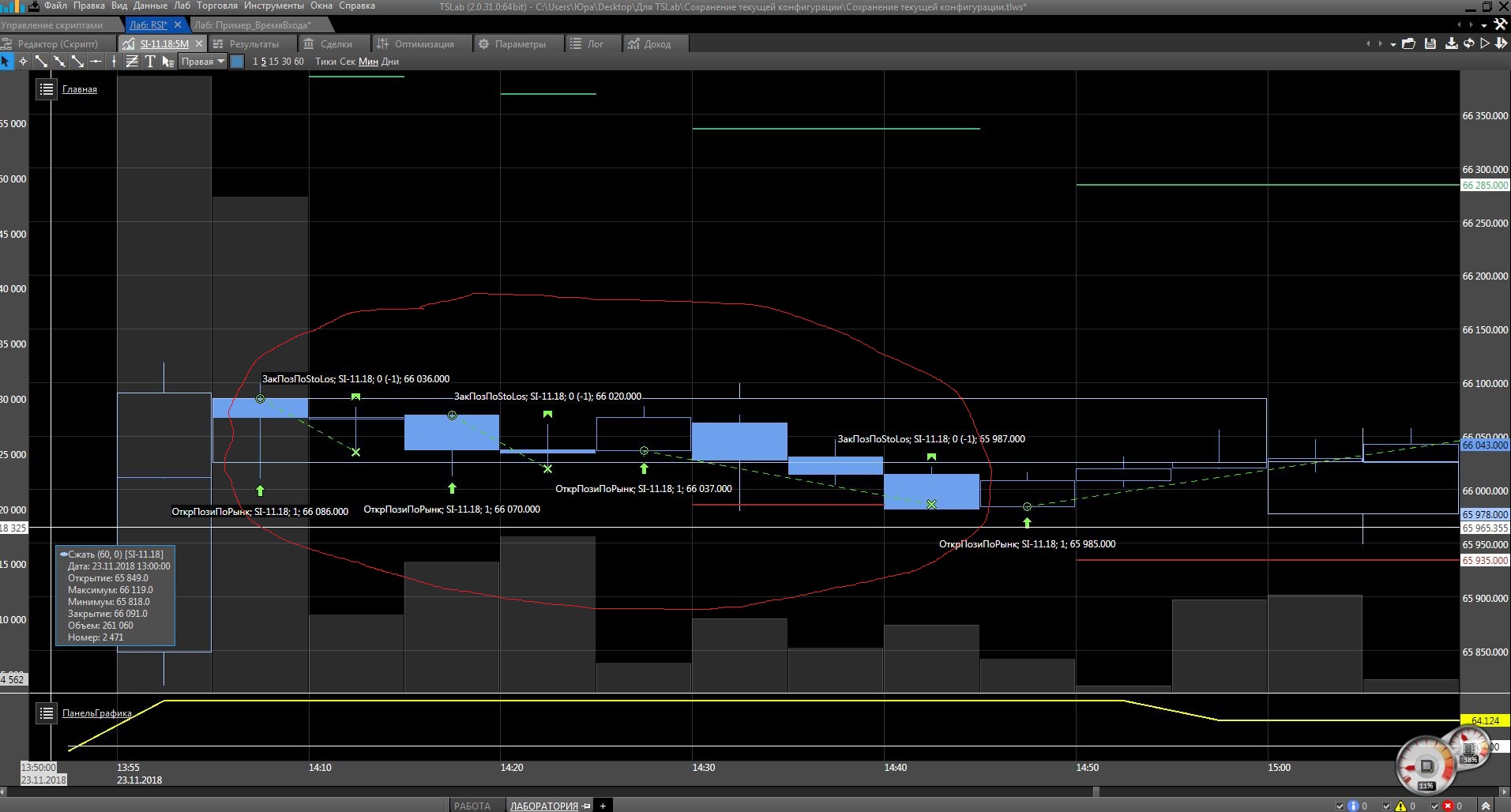
Task: Switch timeframe units to Дни
Action: tap(390, 62)
